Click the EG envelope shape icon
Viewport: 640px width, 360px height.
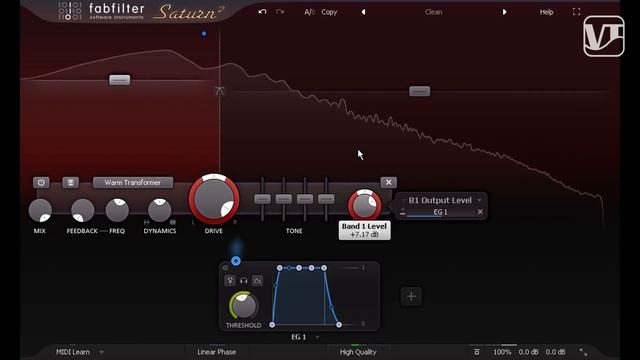(257, 280)
